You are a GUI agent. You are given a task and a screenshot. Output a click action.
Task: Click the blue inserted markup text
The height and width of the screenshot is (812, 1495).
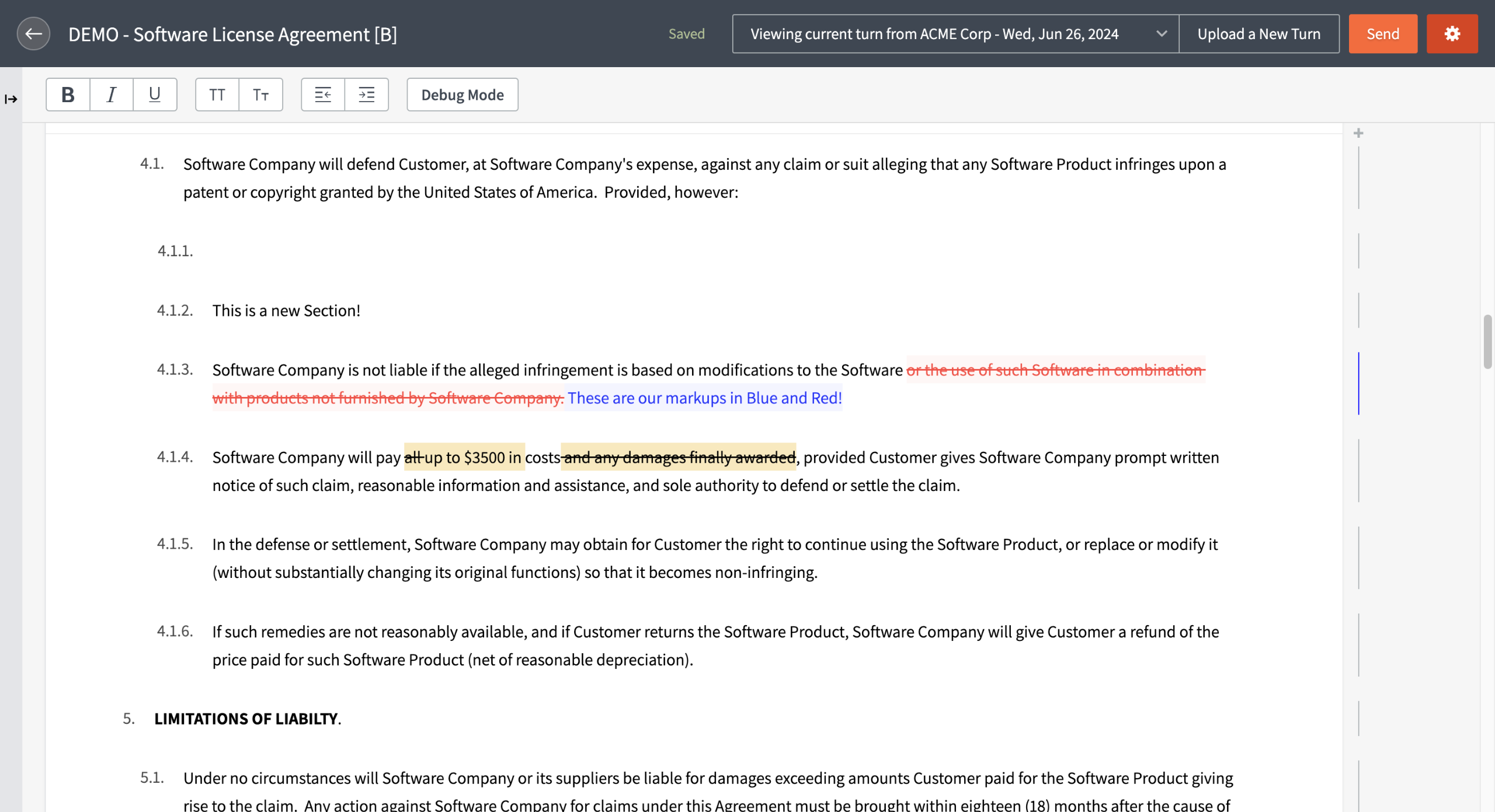pos(704,398)
